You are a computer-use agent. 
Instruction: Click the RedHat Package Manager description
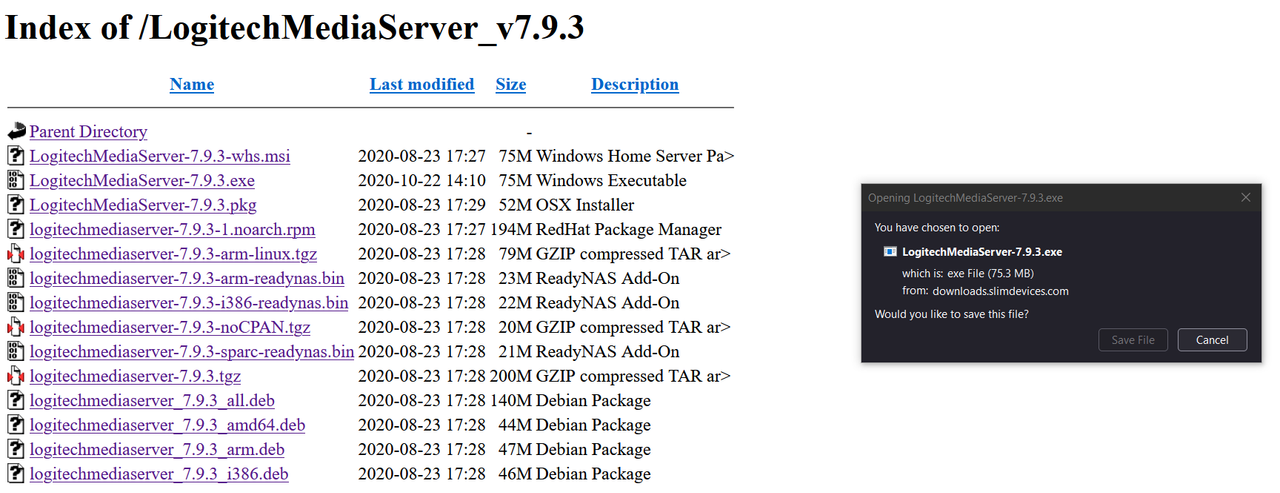click(x=629, y=229)
